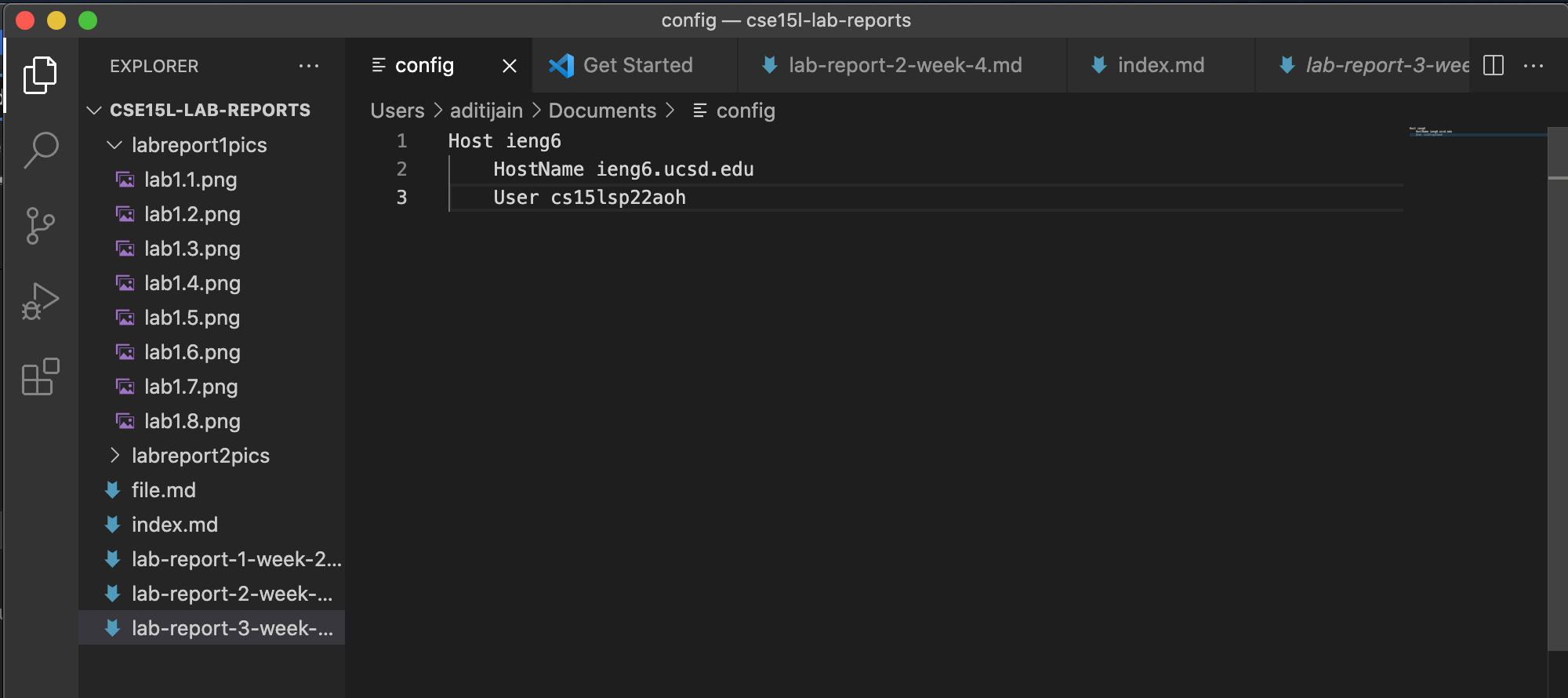Click the Split Editor Right icon
This screenshot has width=1568, height=698.
tap(1494, 66)
